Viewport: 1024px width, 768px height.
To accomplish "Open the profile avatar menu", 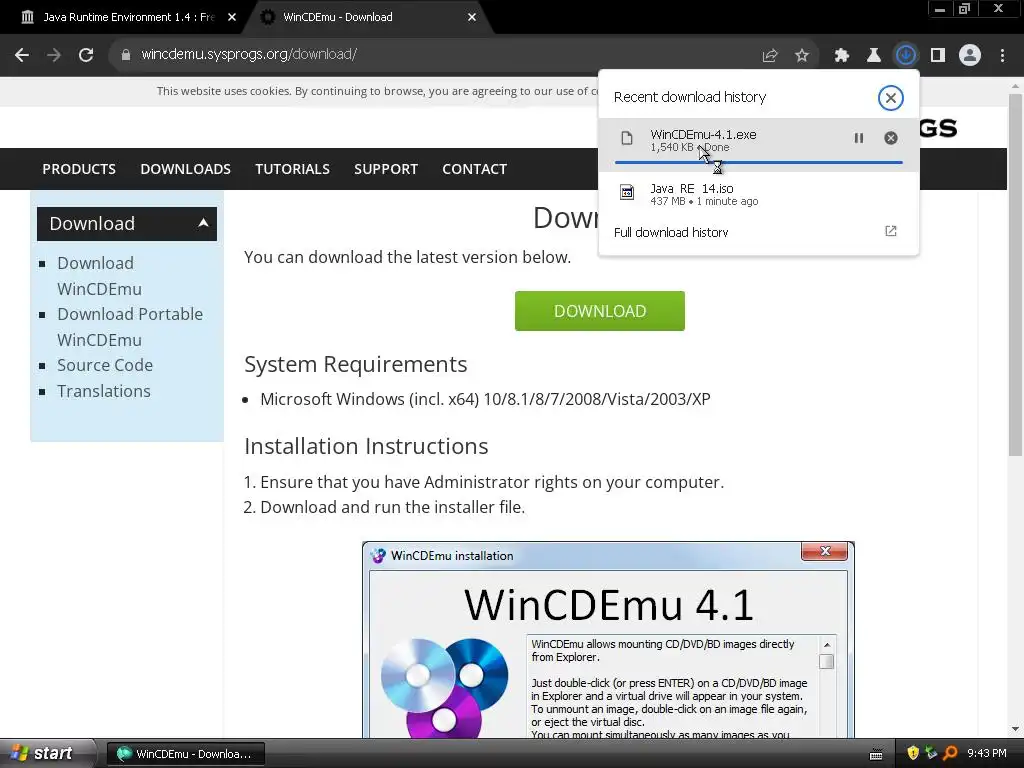I will tap(970, 56).
